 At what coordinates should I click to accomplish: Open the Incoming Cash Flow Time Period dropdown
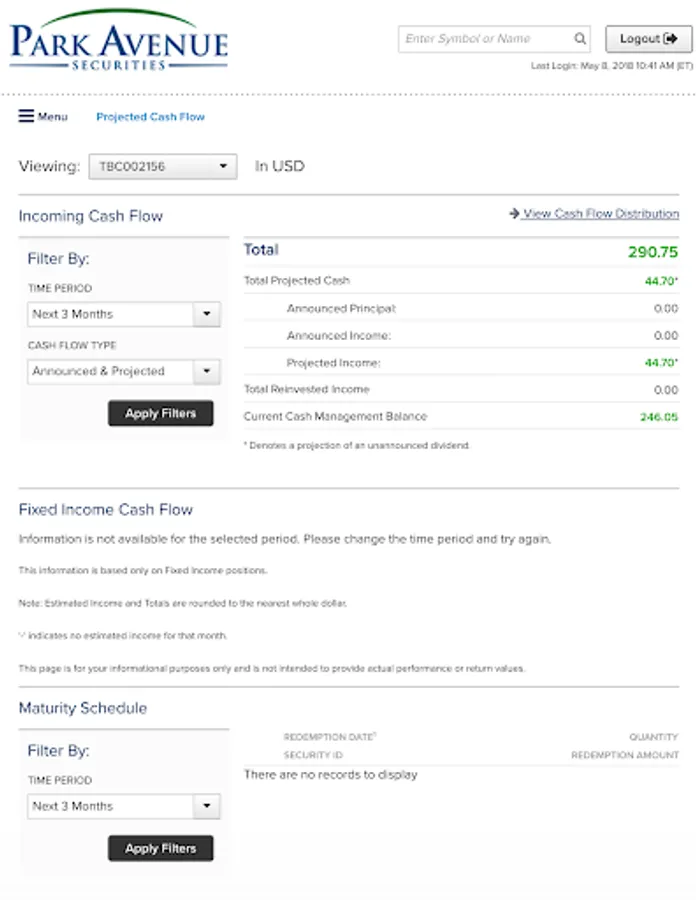pyautogui.click(x=124, y=314)
